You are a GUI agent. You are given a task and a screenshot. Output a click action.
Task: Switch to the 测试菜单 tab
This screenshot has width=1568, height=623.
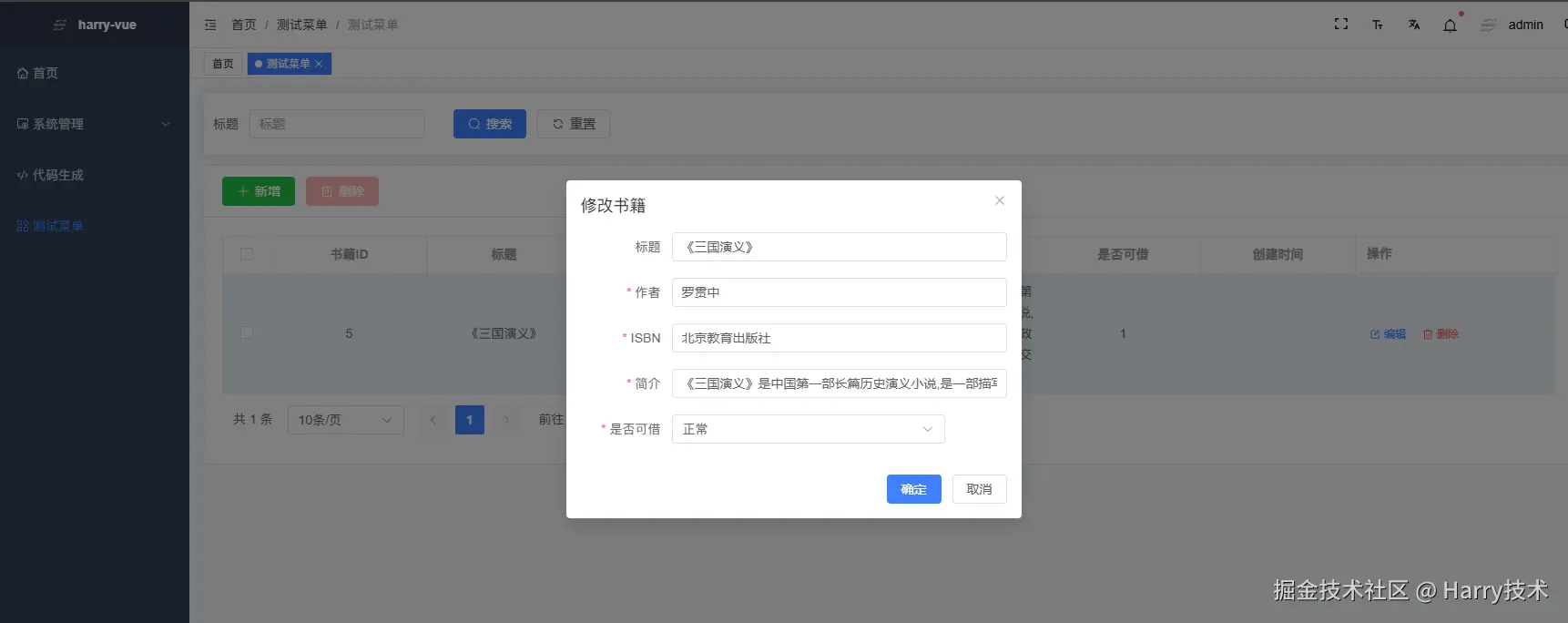click(x=288, y=64)
